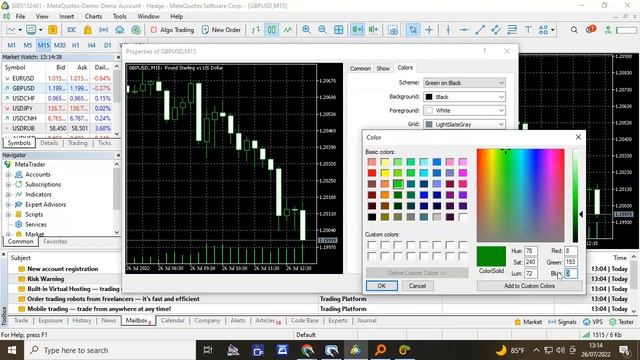Toggle chart shift button

[373, 30]
